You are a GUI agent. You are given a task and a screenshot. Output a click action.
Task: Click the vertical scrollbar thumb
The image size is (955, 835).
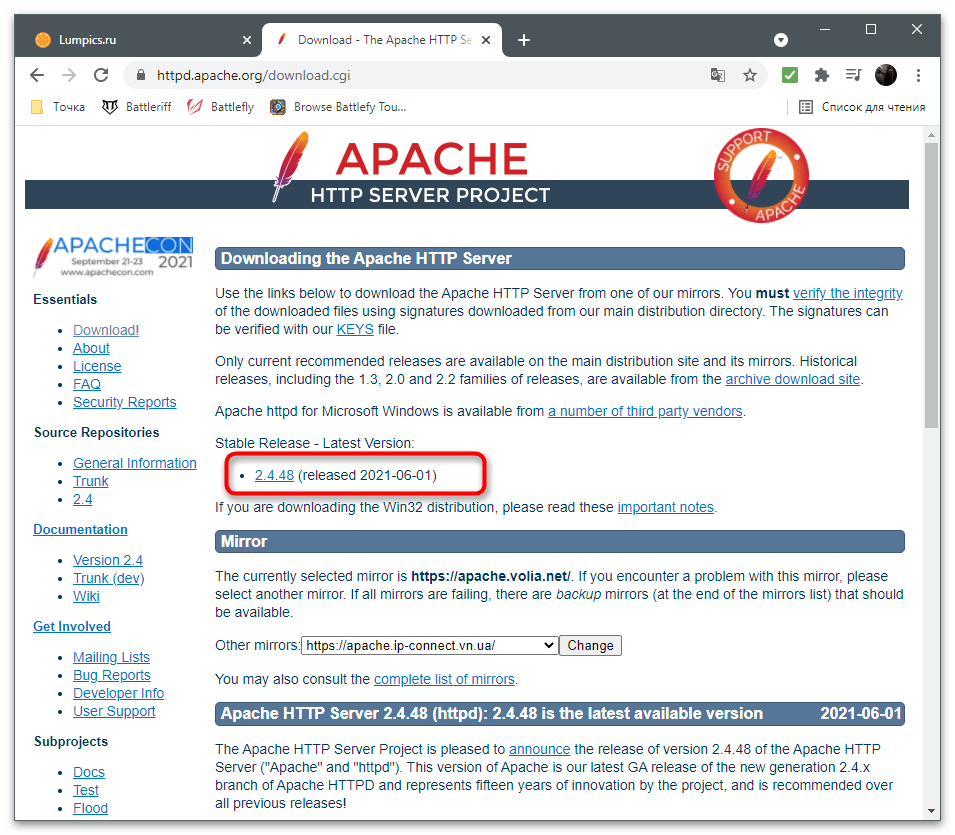click(x=931, y=285)
